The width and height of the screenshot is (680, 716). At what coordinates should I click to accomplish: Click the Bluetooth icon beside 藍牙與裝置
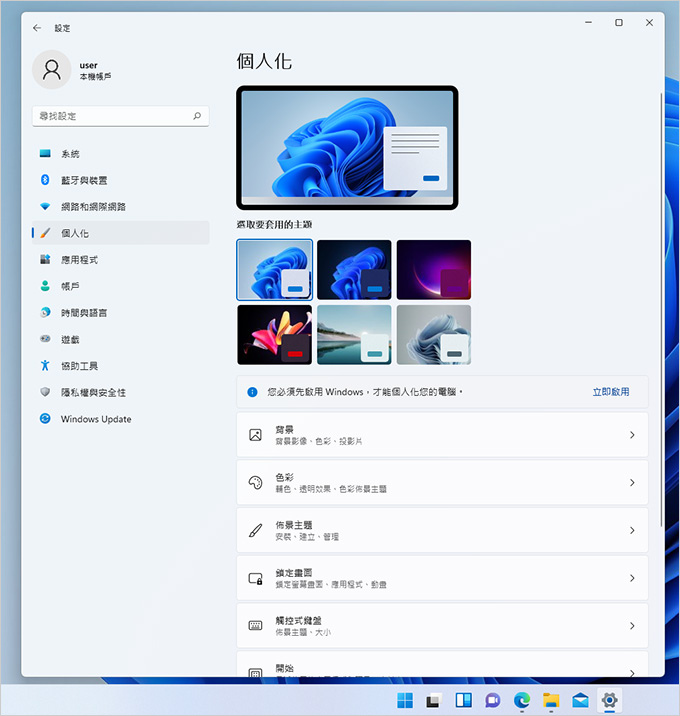coord(45,180)
